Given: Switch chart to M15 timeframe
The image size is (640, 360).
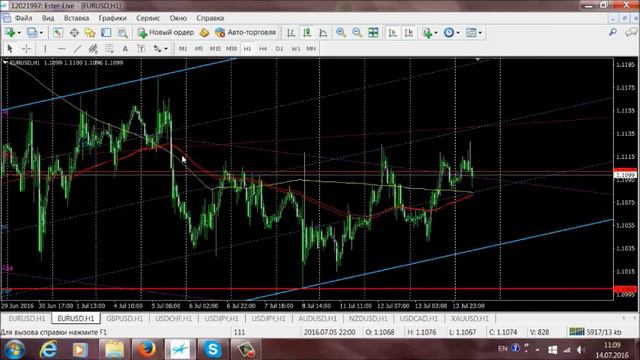Looking at the screenshot, I should [x=215, y=49].
